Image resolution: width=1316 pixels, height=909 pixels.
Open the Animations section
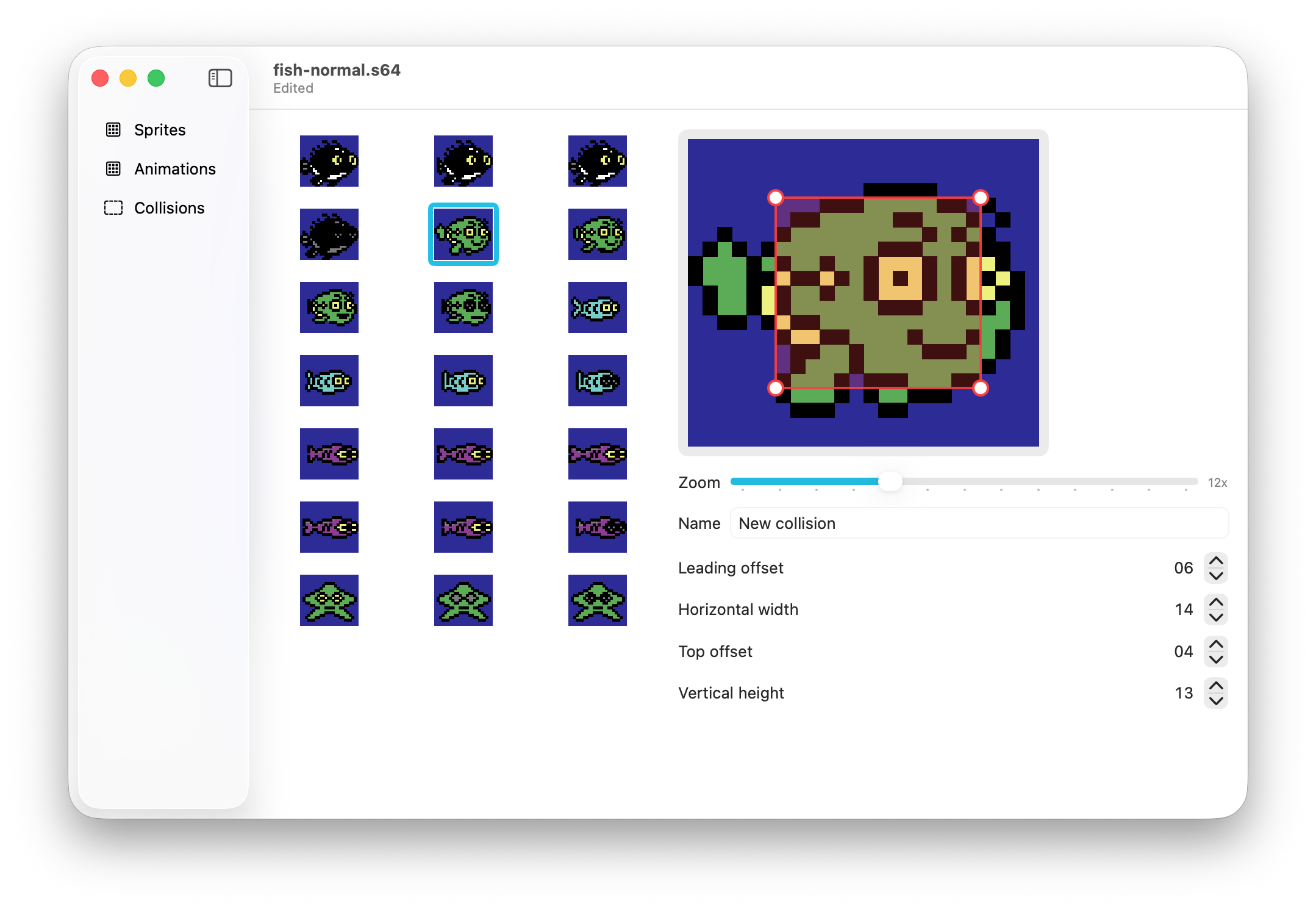174,169
